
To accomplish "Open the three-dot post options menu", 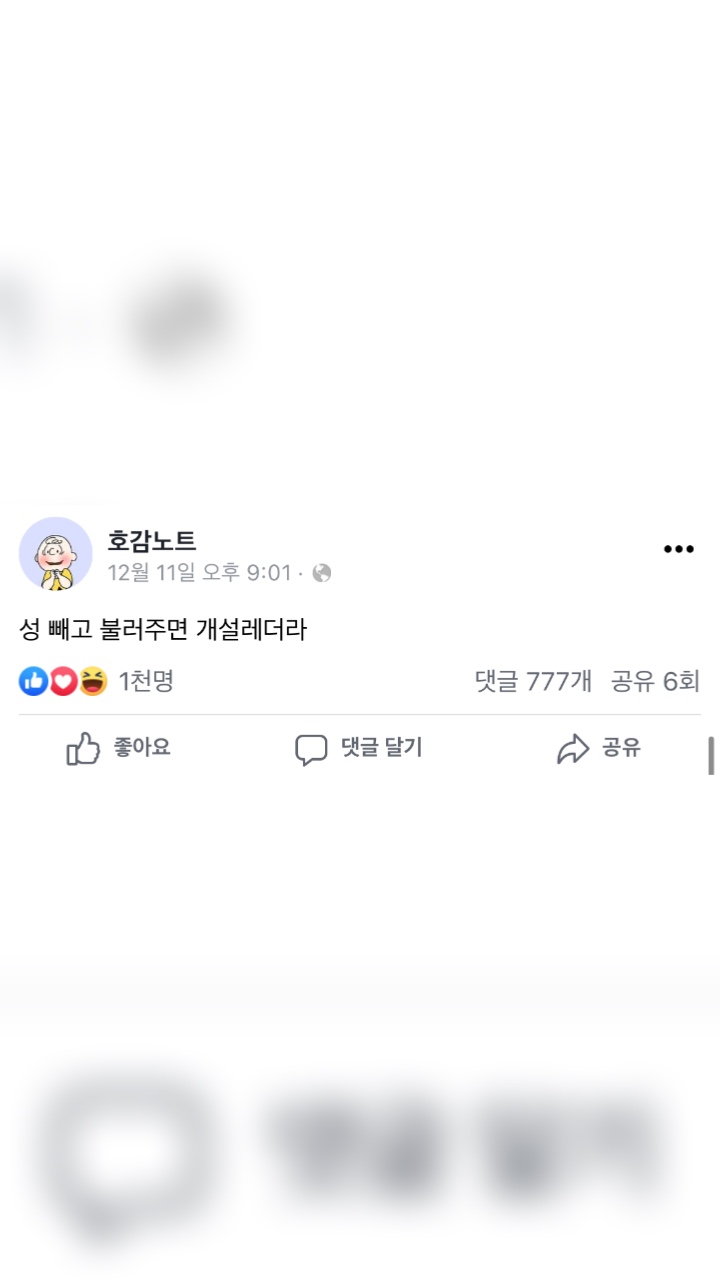I will (x=679, y=549).
